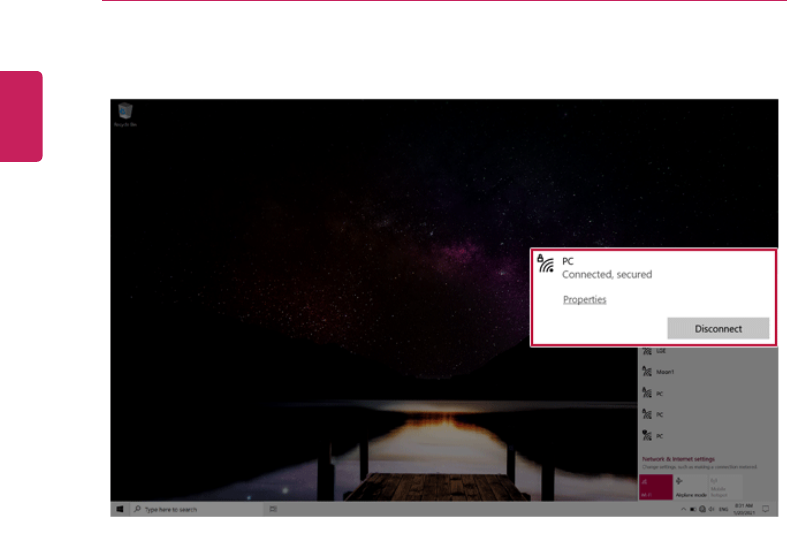790x533 pixels.
Task: Click the volume speaker tray icon
Action: [712, 509]
